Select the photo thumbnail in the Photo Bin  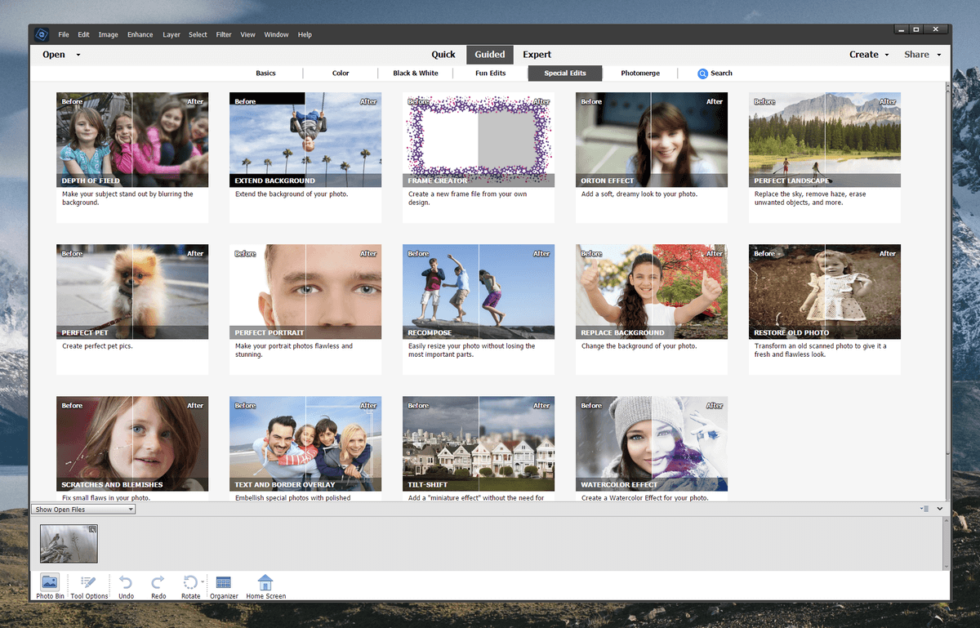(68, 543)
